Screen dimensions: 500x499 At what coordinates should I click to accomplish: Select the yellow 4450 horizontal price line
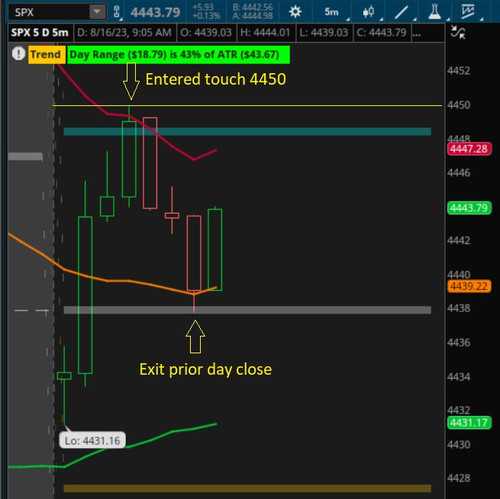[247, 106]
